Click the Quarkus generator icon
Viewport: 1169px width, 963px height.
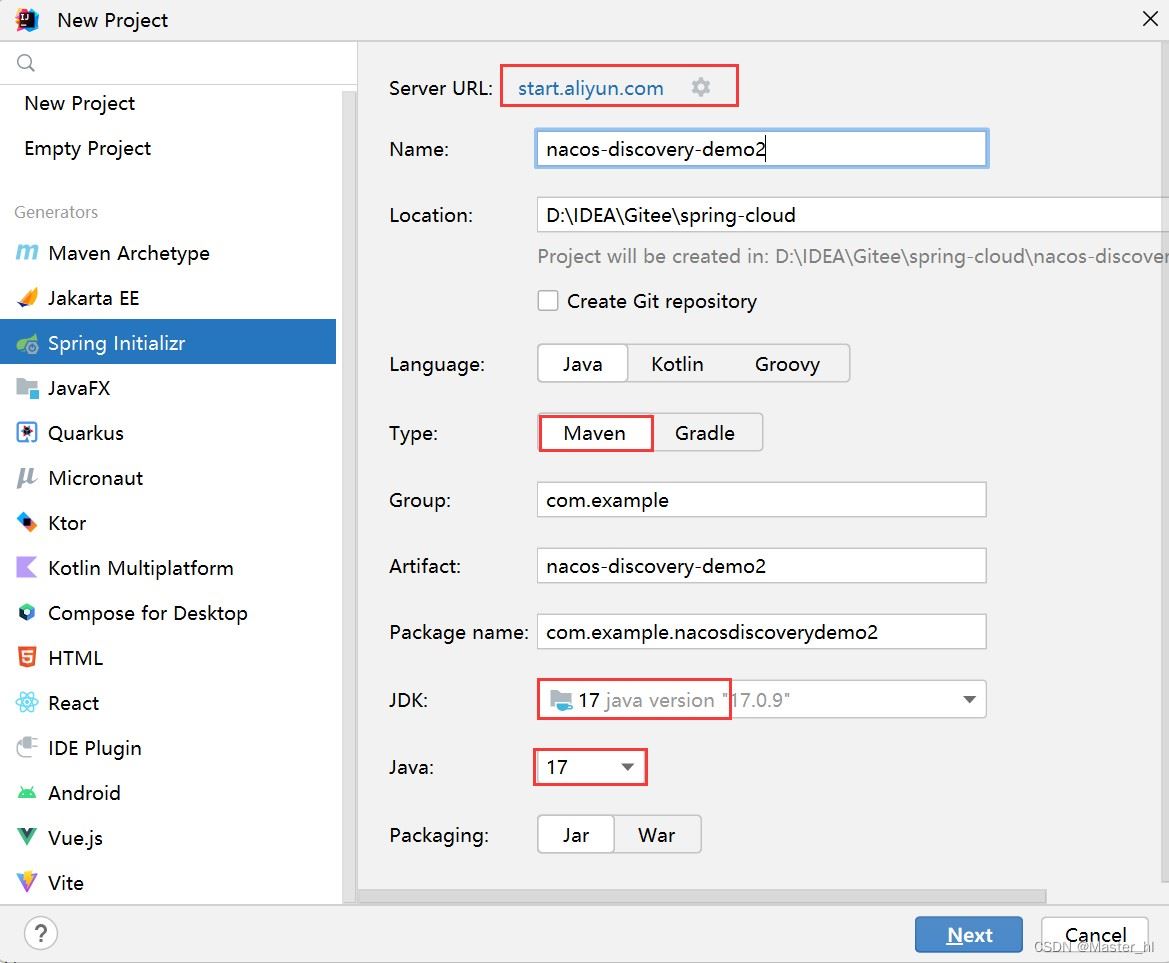(27, 433)
